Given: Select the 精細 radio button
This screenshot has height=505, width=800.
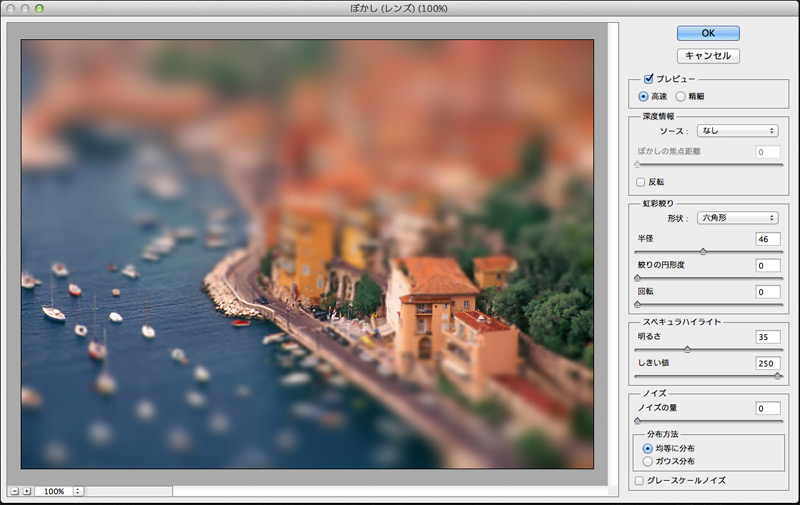Looking at the screenshot, I should tap(681, 96).
